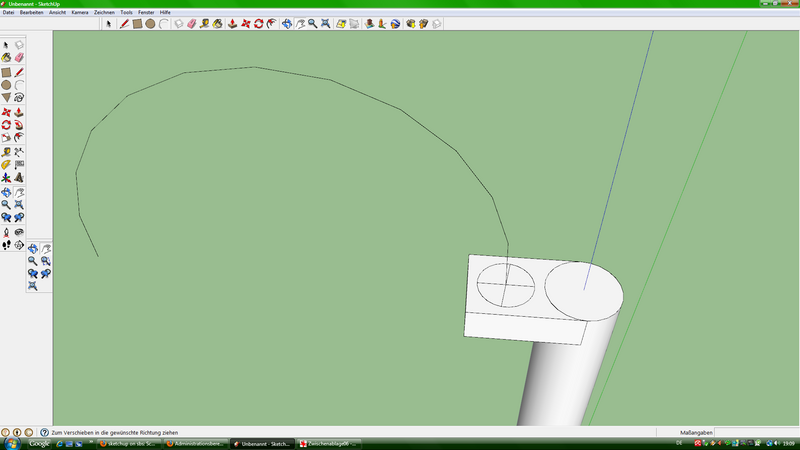This screenshot has width=800, height=450.
Task: Click Zoom Extents in the top toolbar
Action: point(325,23)
